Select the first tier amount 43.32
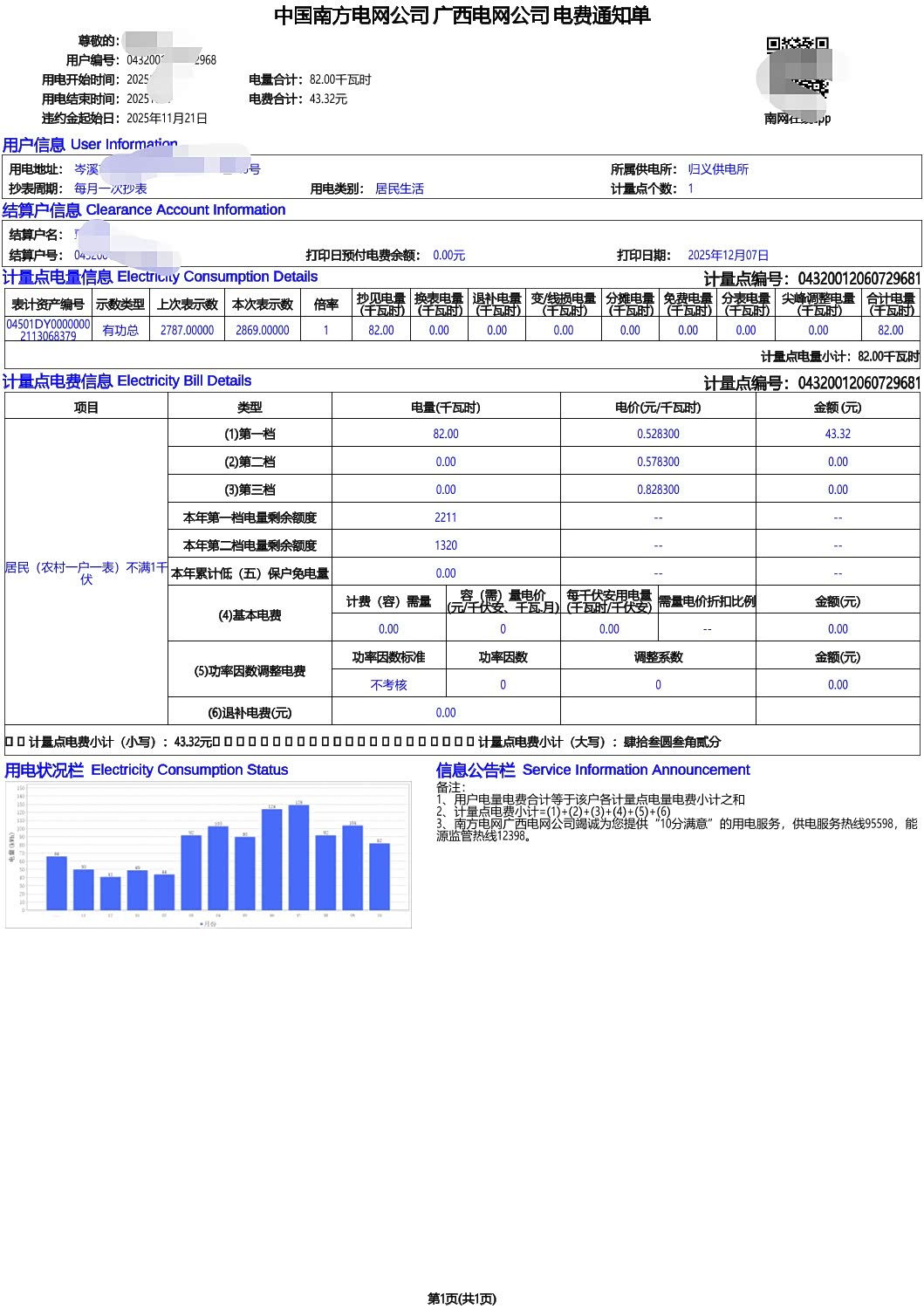This screenshot has height=1309, width=924. (838, 434)
